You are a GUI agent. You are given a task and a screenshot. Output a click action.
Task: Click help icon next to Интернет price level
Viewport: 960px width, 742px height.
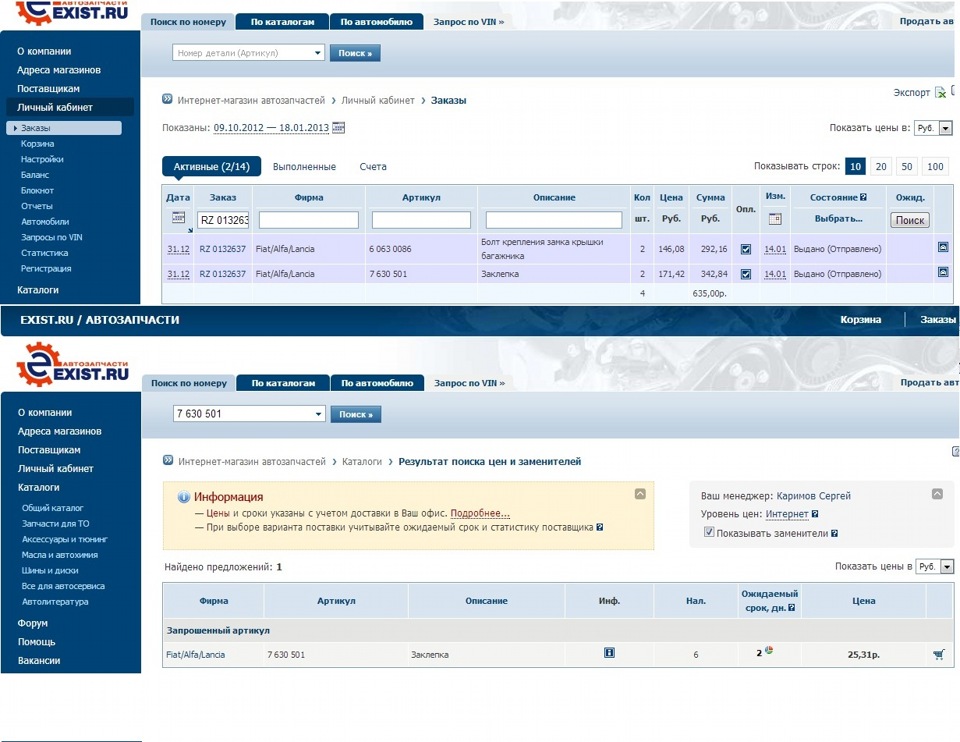[815, 514]
